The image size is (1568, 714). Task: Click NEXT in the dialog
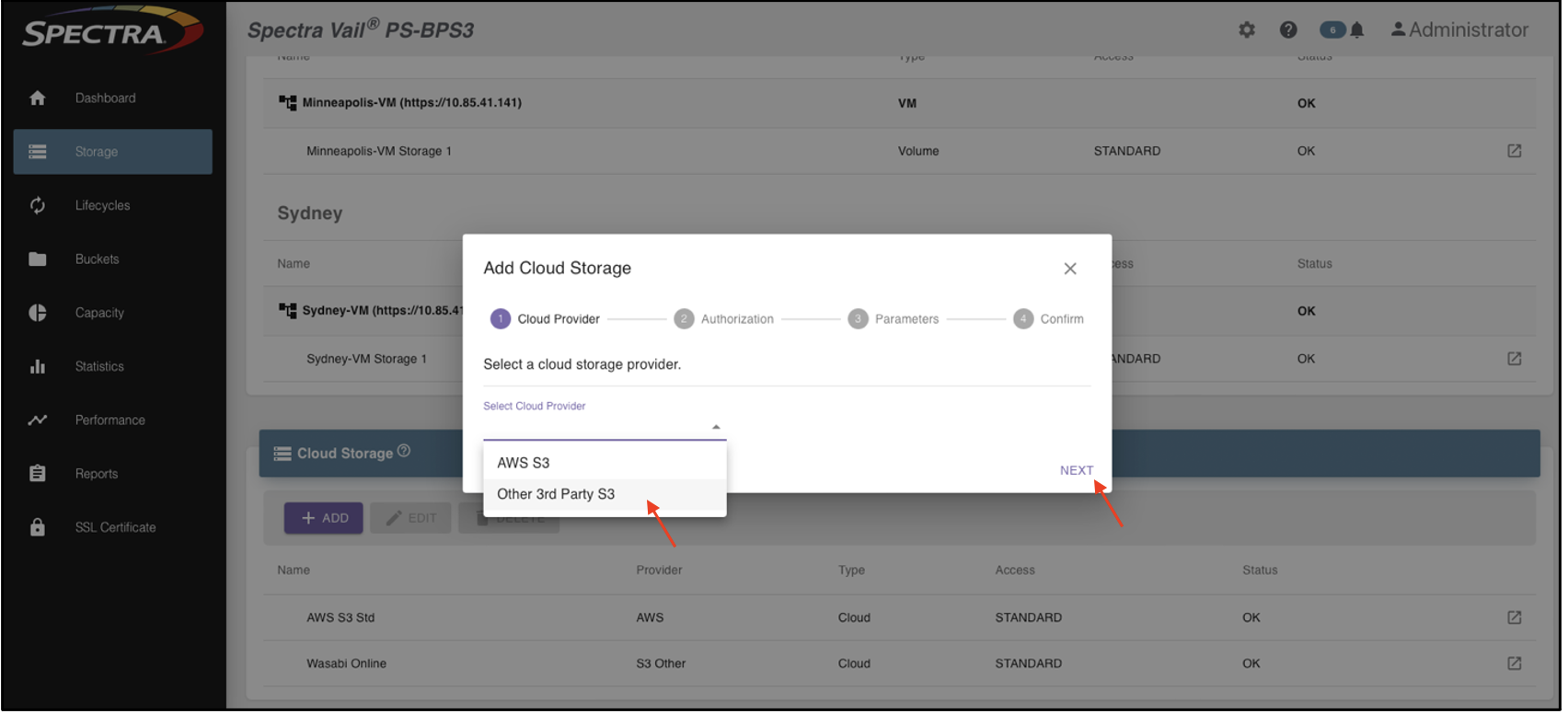point(1077,470)
